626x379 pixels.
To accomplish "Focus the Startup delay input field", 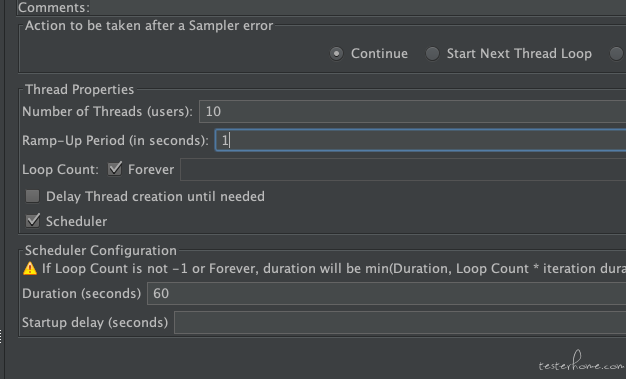I will coord(400,323).
